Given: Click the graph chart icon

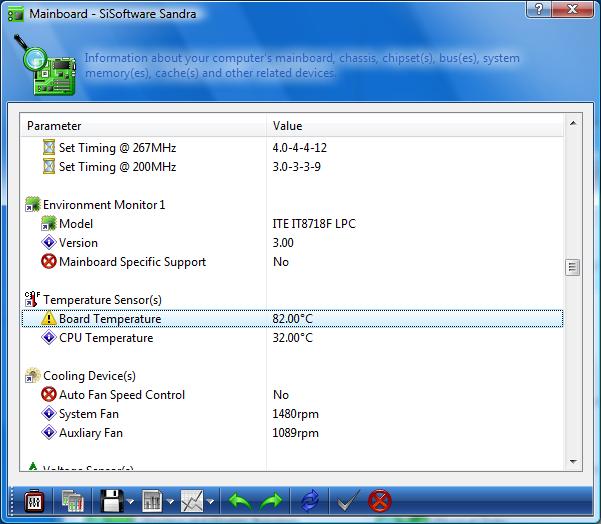Looking at the screenshot, I should (192, 501).
